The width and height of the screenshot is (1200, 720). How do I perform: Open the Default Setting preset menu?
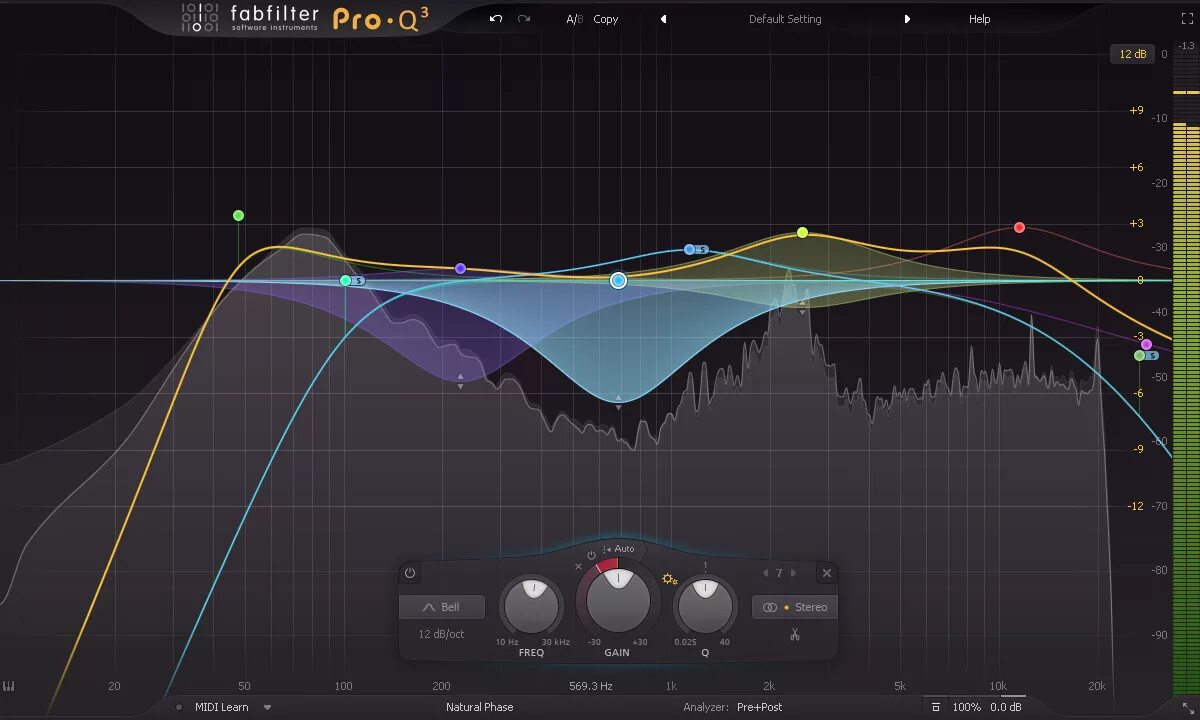(785, 19)
